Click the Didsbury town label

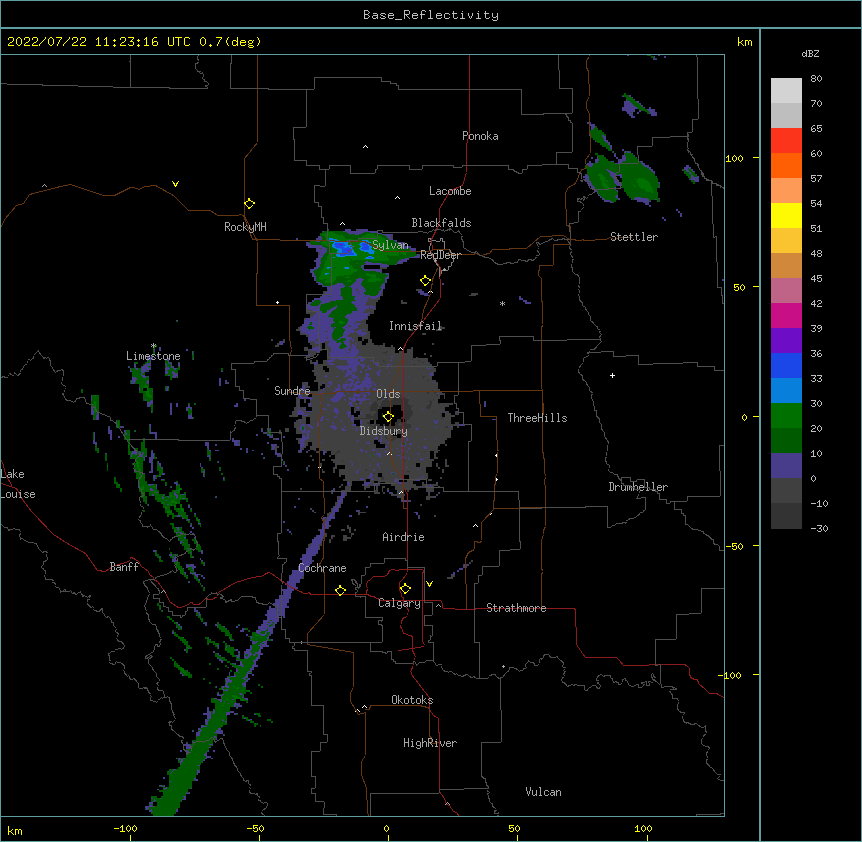[x=384, y=431]
